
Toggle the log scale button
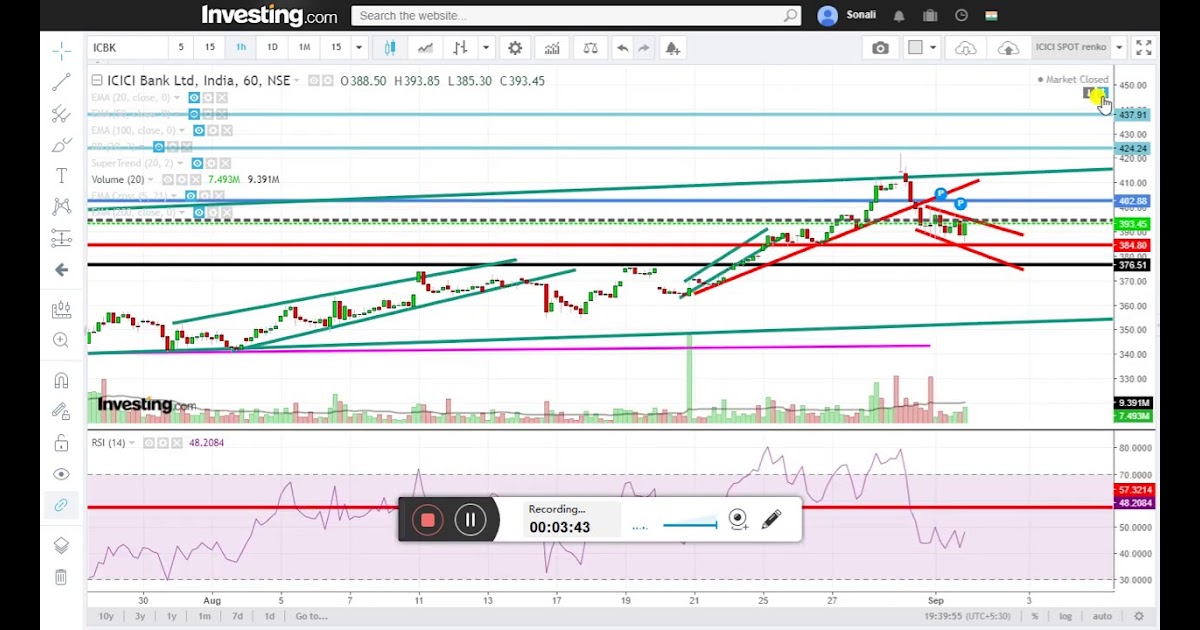point(1066,616)
